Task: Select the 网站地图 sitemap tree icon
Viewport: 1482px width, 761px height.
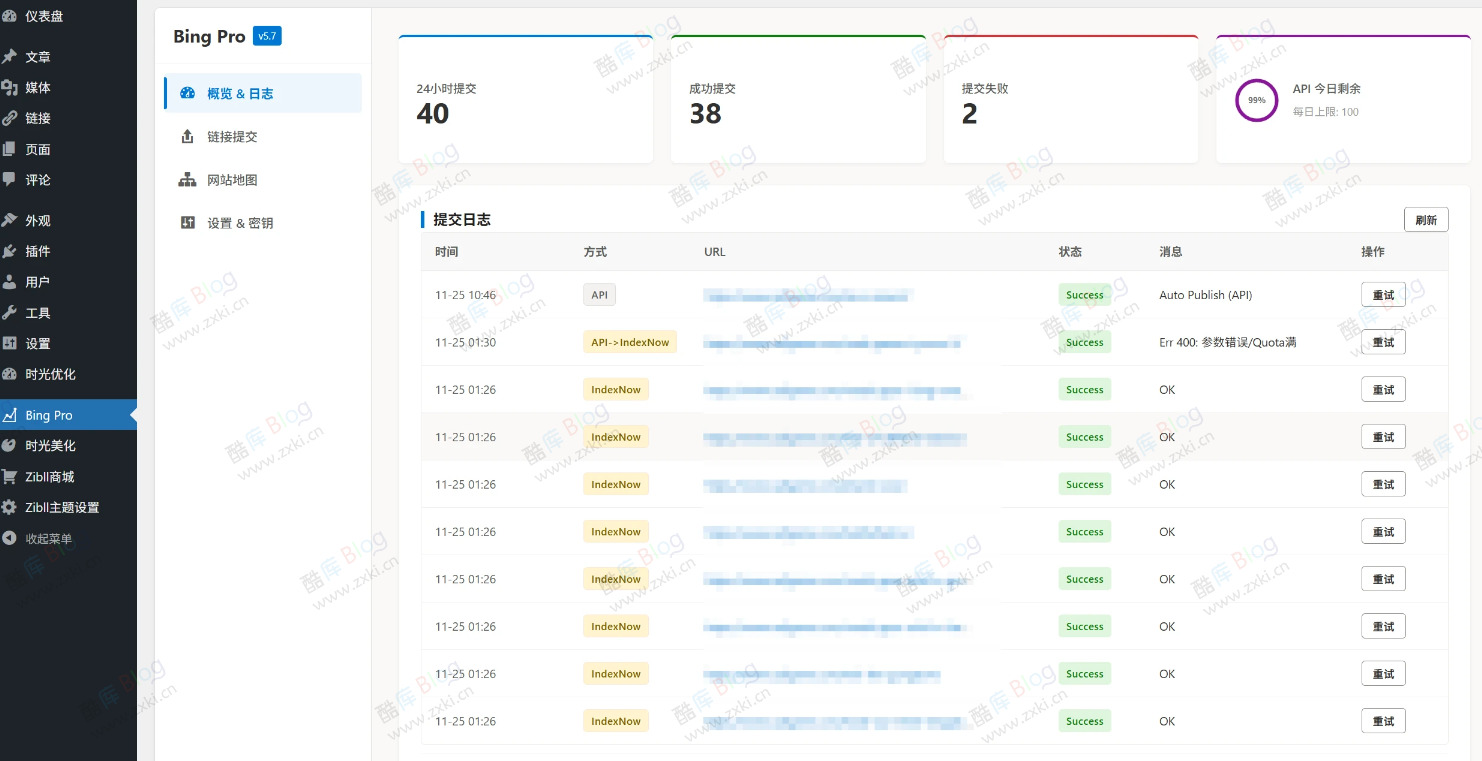Action: 188,179
